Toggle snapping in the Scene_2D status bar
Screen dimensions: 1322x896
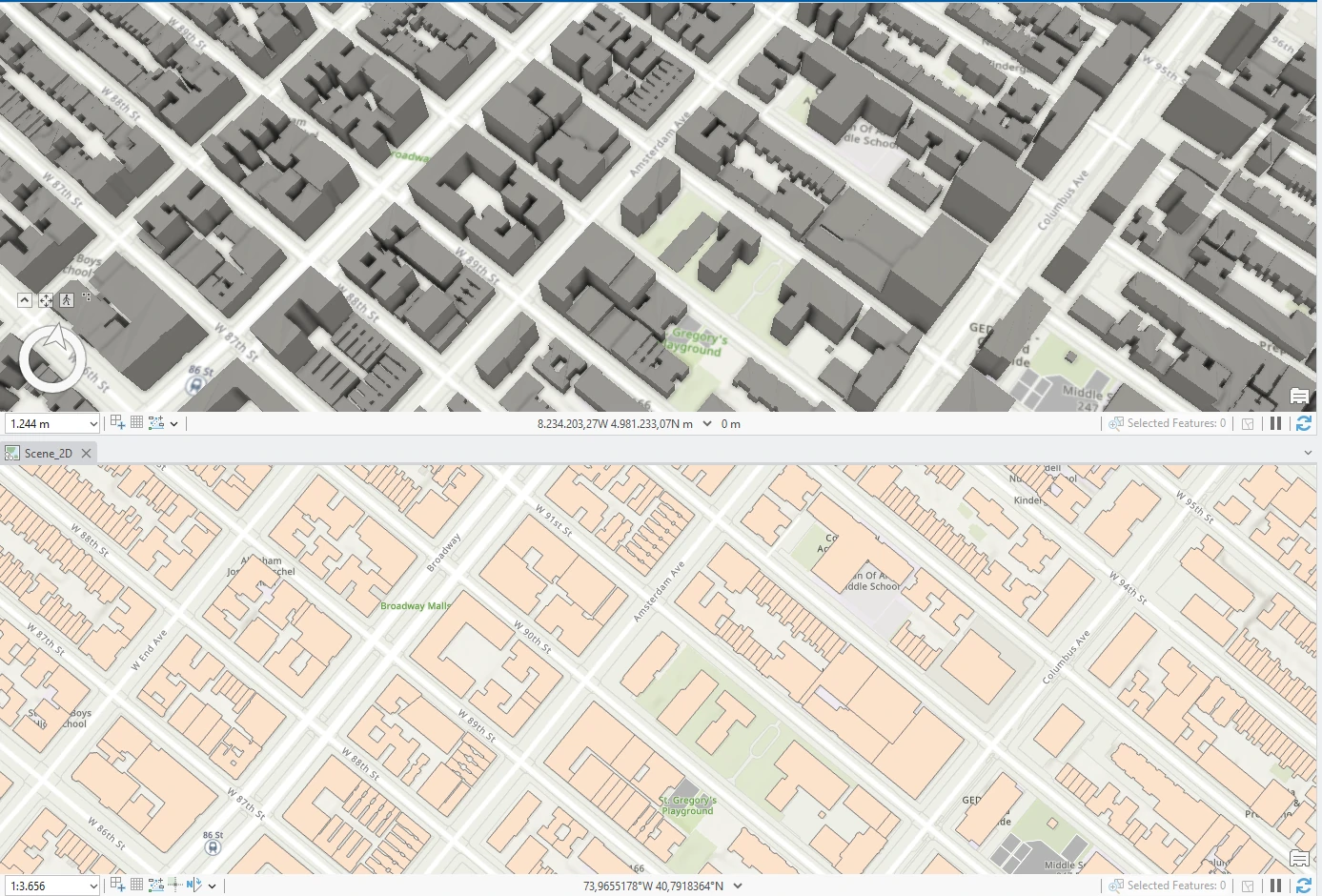click(x=156, y=885)
